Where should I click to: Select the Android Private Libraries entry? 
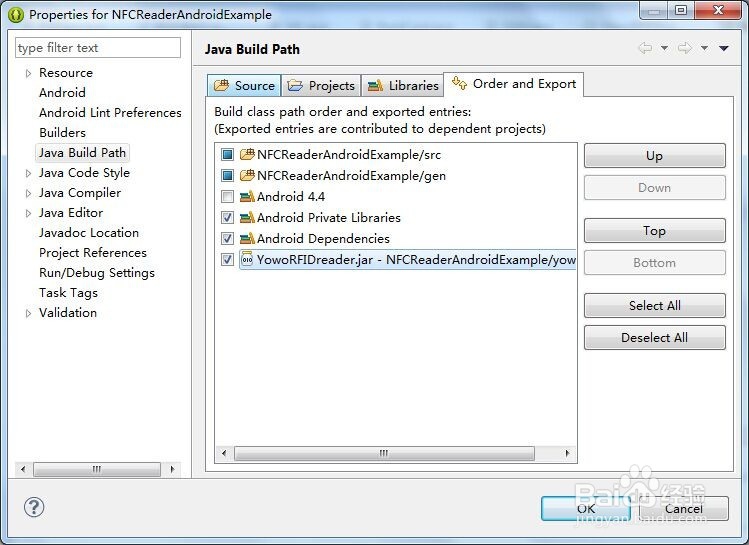point(329,217)
